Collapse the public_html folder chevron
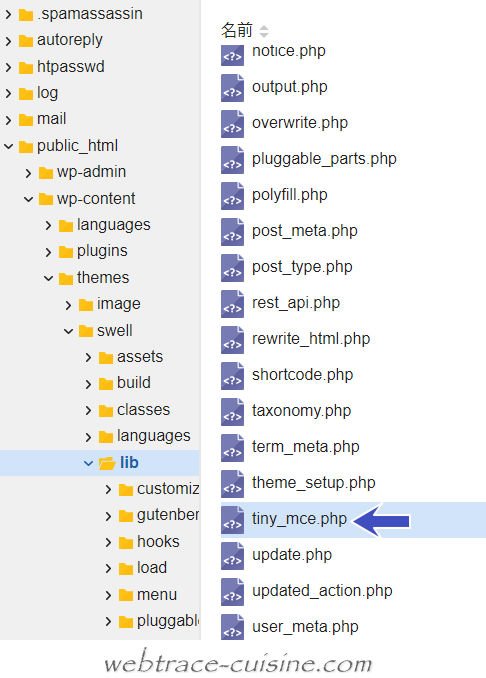 [8, 146]
